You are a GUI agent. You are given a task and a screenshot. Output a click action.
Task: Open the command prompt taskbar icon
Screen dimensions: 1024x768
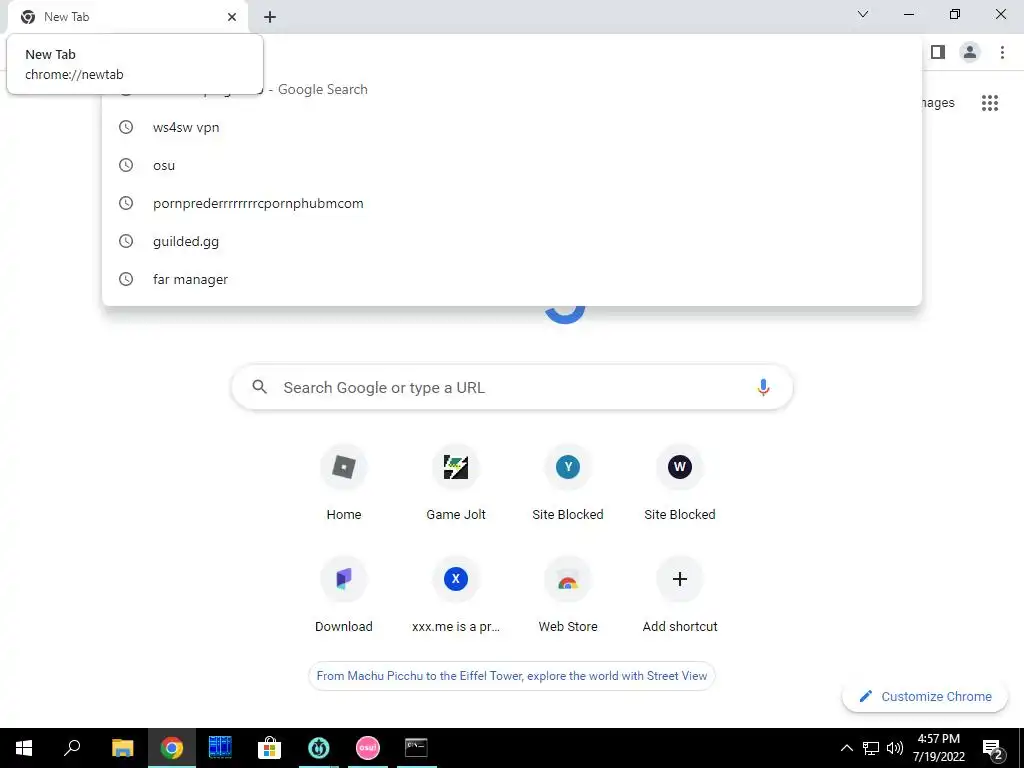pyautogui.click(x=416, y=748)
